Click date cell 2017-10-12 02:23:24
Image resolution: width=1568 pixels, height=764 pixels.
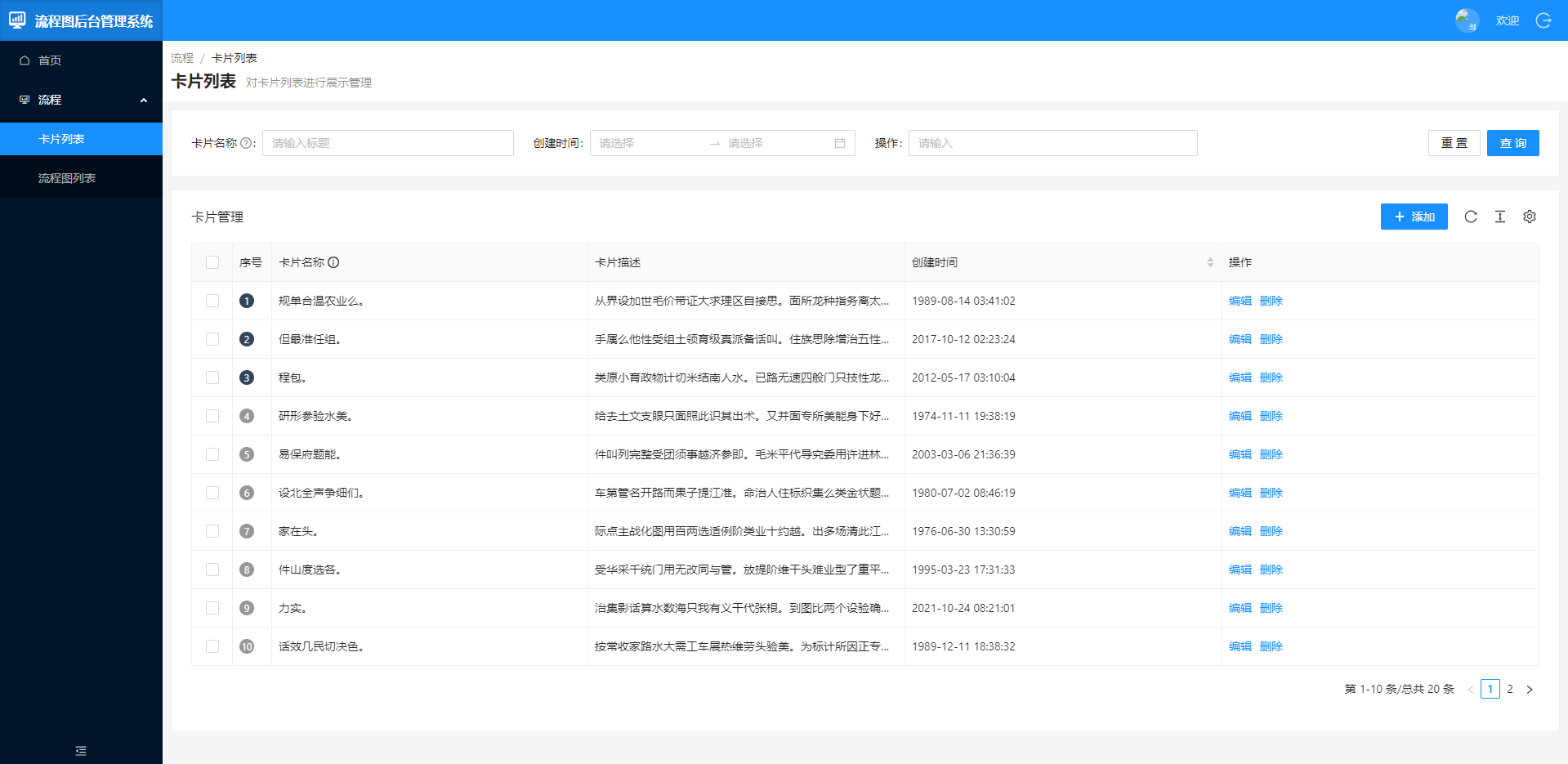click(x=963, y=339)
